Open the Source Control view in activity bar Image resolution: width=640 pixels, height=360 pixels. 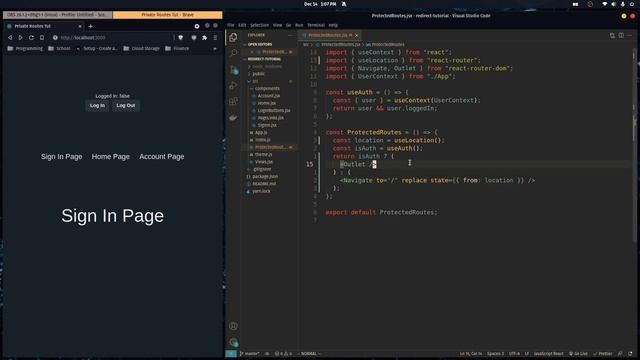click(x=233, y=70)
